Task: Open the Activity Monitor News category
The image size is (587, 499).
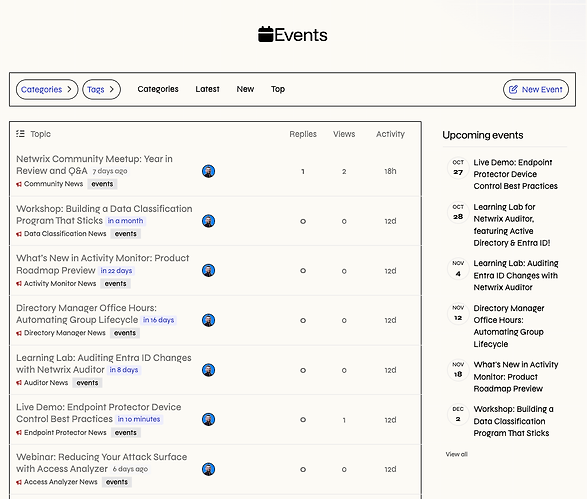Action: click(56, 283)
